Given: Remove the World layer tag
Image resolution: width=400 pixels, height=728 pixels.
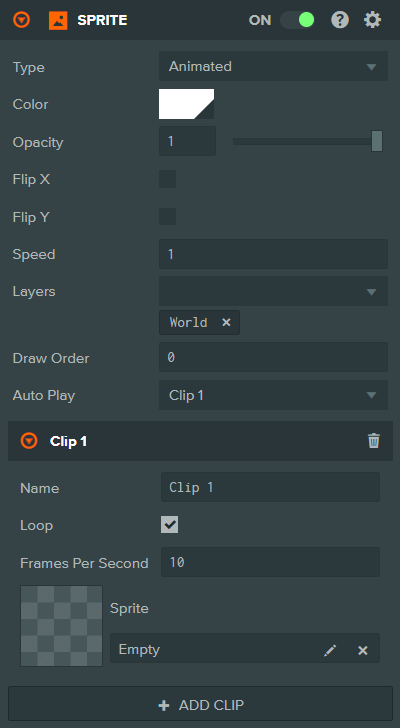Looking at the screenshot, I should pos(226,322).
